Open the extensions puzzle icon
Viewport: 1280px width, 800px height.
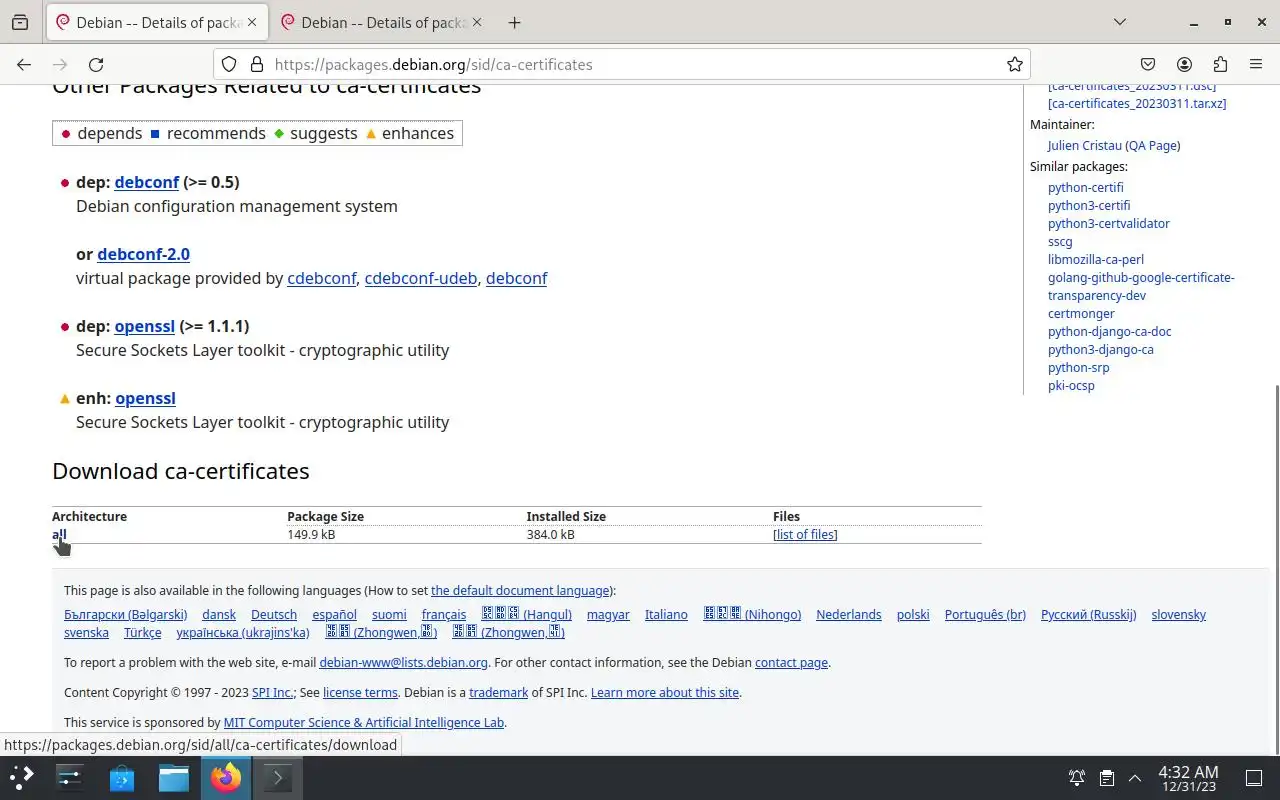[1220, 64]
